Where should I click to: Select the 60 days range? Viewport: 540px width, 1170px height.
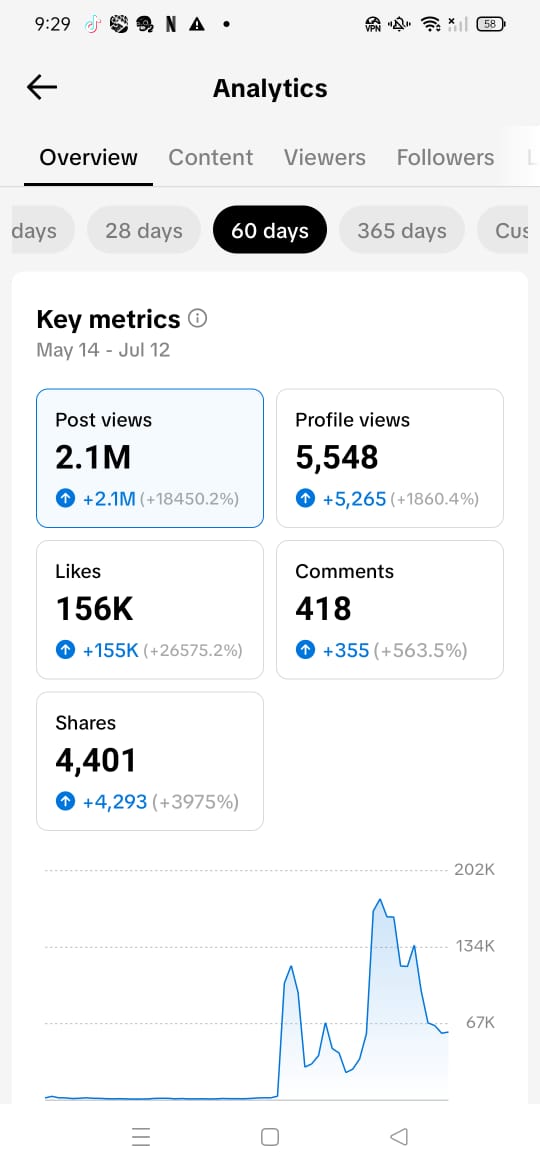(270, 231)
